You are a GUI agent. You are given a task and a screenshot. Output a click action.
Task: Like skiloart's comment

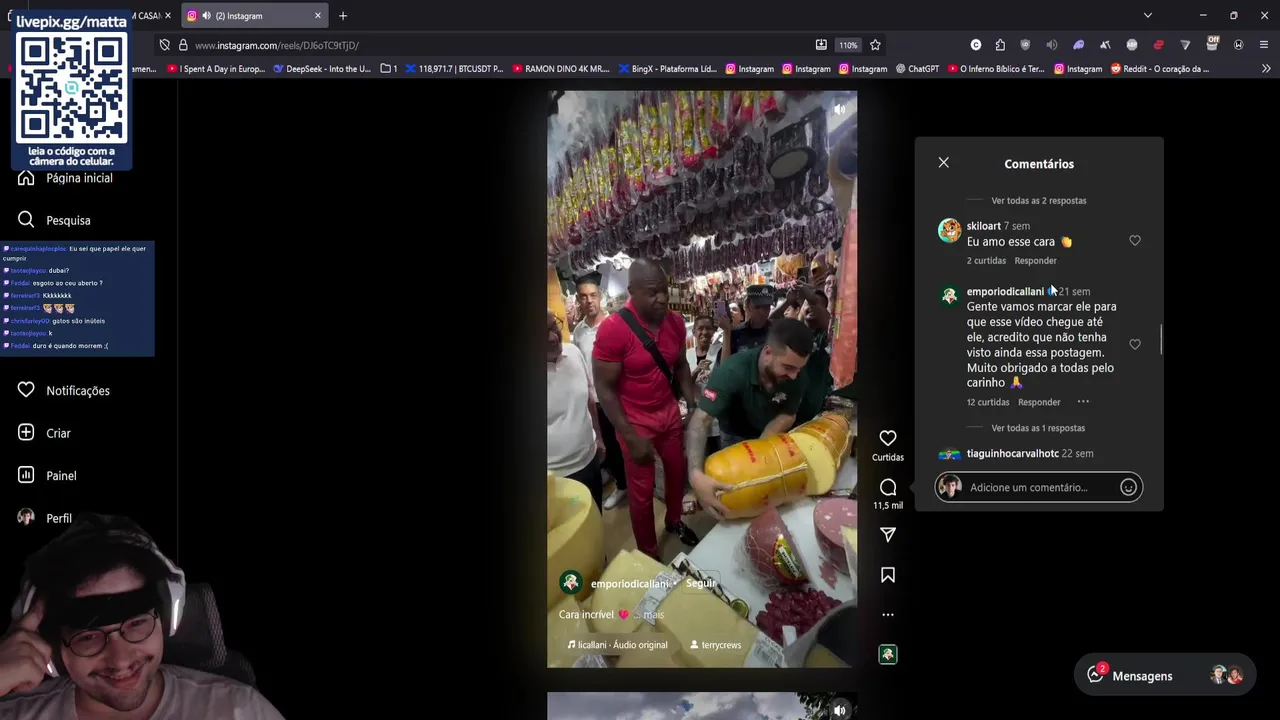[1135, 241]
